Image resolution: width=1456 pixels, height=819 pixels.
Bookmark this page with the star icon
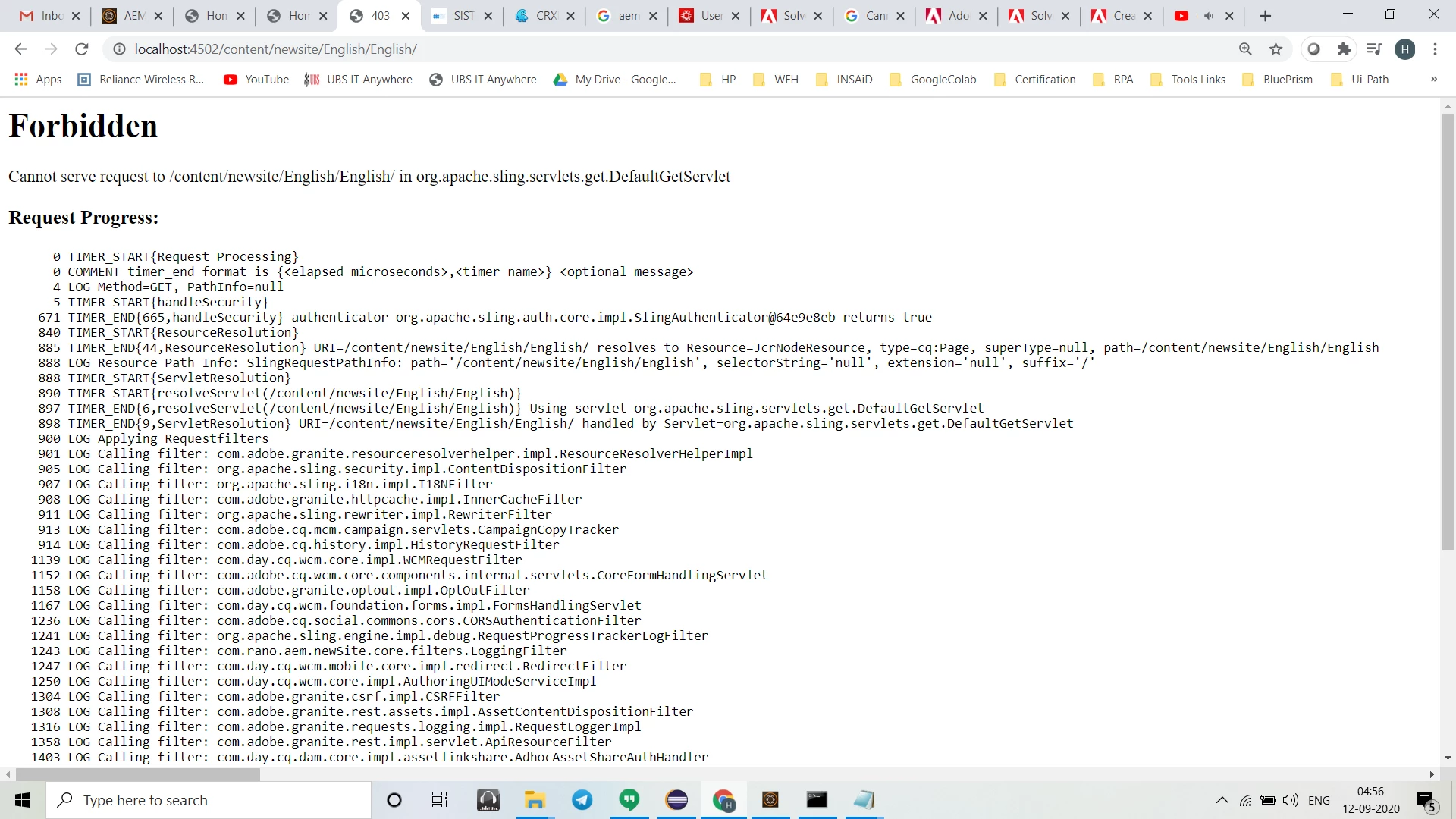pos(1276,49)
